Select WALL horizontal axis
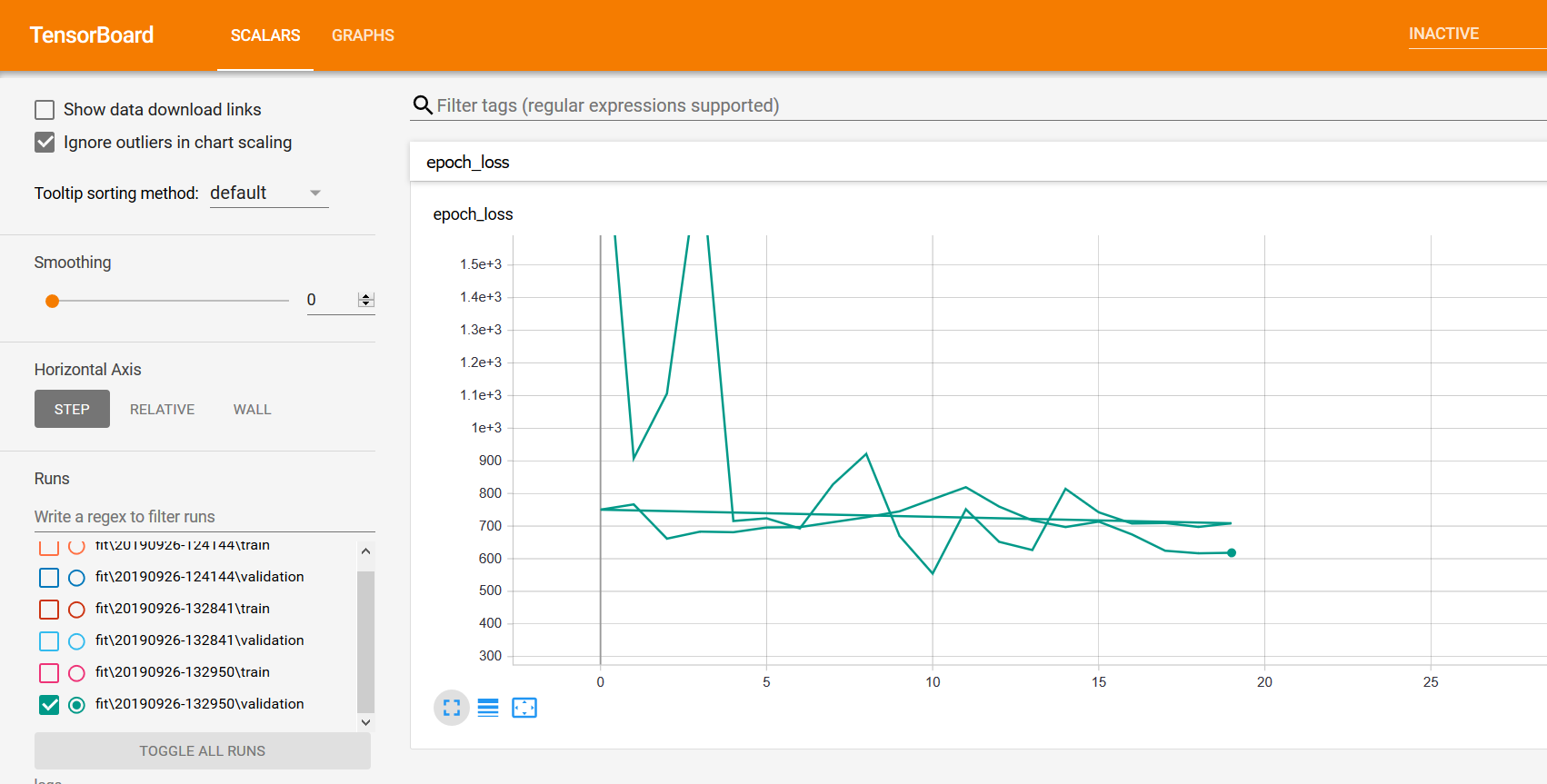1547x784 pixels. (x=253, y=409)
